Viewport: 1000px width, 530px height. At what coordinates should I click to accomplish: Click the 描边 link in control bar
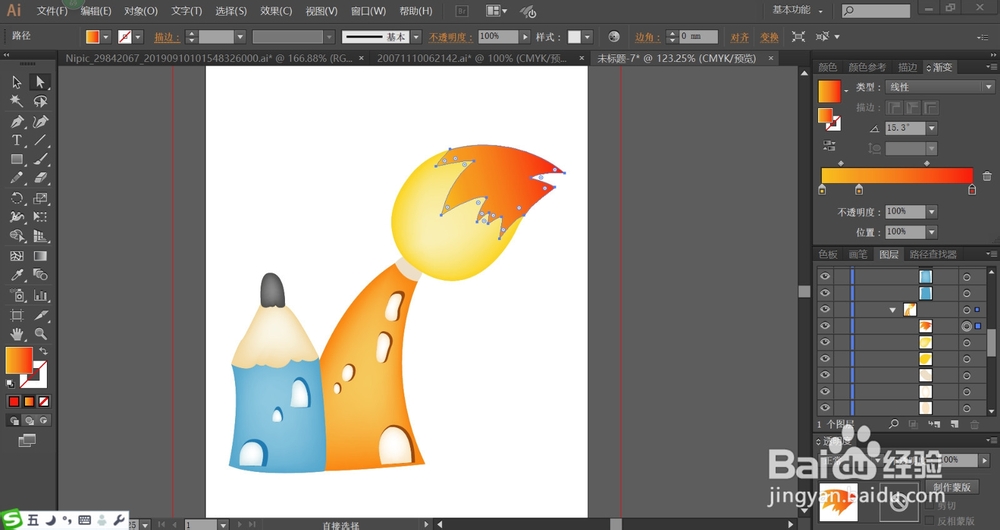tap(167, 37)
